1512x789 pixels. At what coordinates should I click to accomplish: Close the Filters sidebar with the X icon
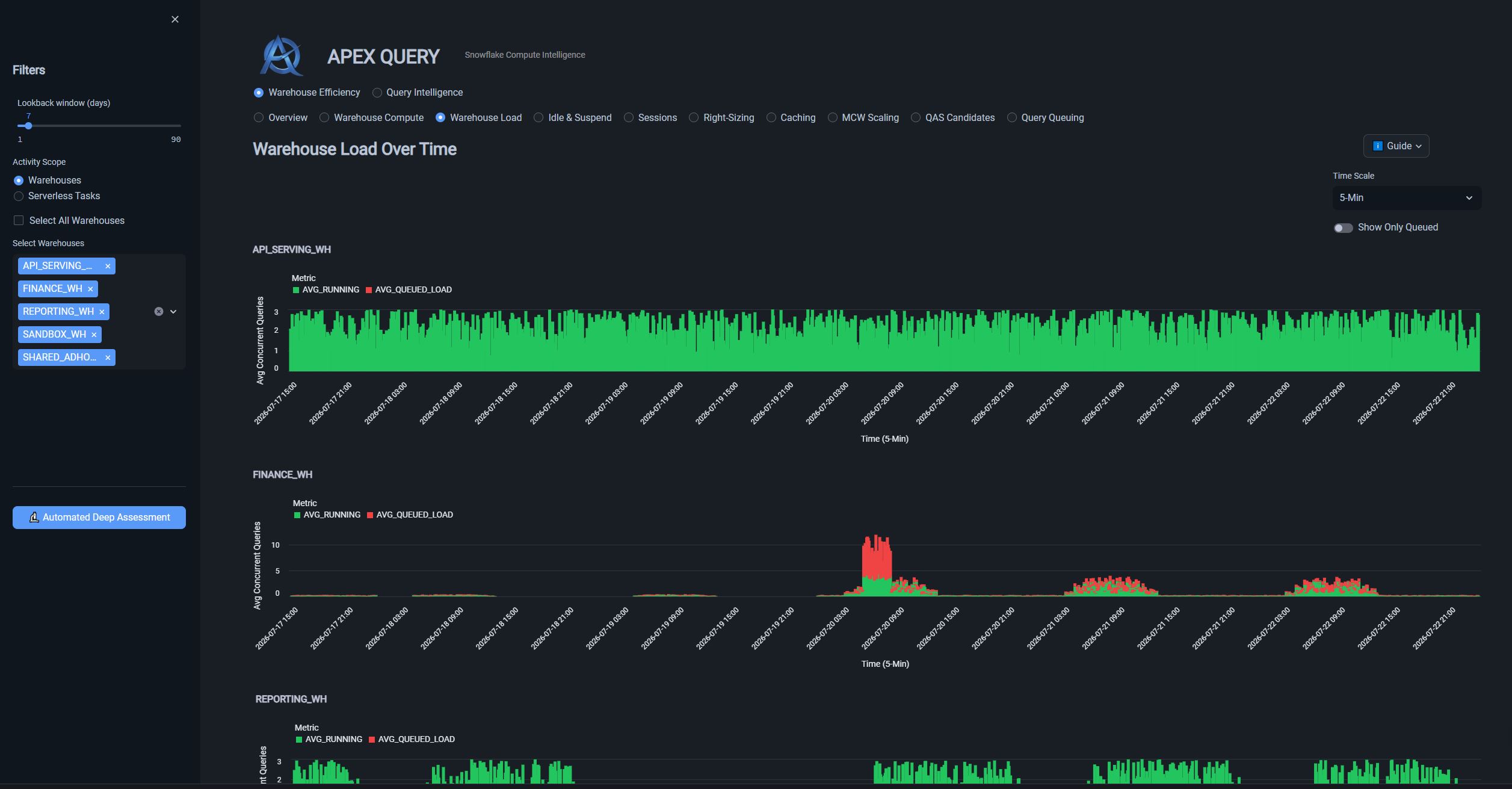click(x=175, y=19)
